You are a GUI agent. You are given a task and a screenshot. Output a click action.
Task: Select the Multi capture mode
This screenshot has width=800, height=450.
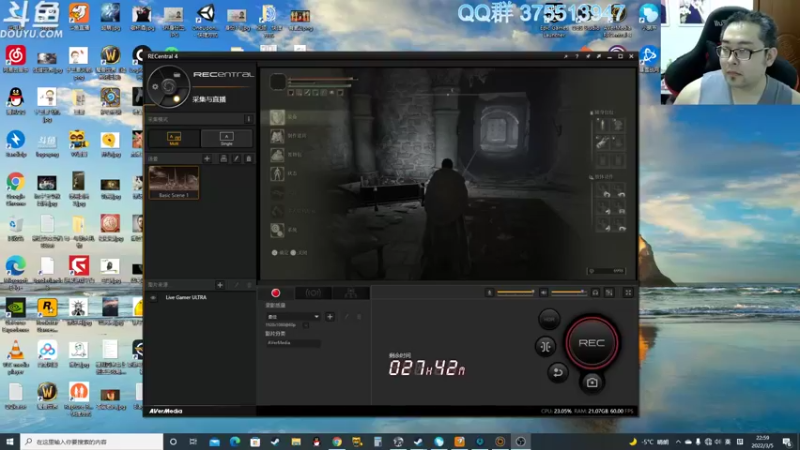coord(174,138)
